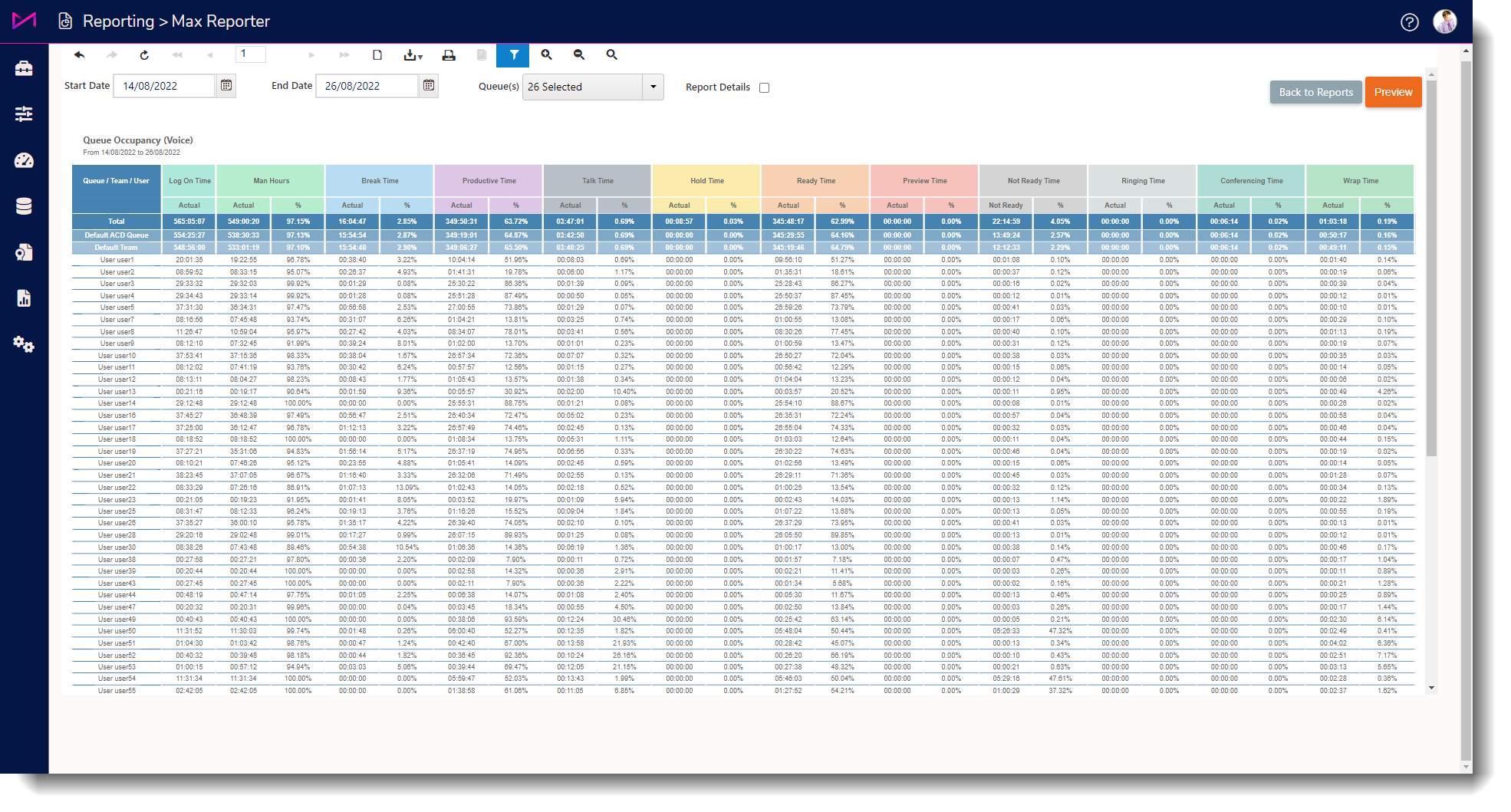Viewport: 1511px width, 812px height.
Task: Click the help question mark icon
Action: click(x=1409, y=22)
